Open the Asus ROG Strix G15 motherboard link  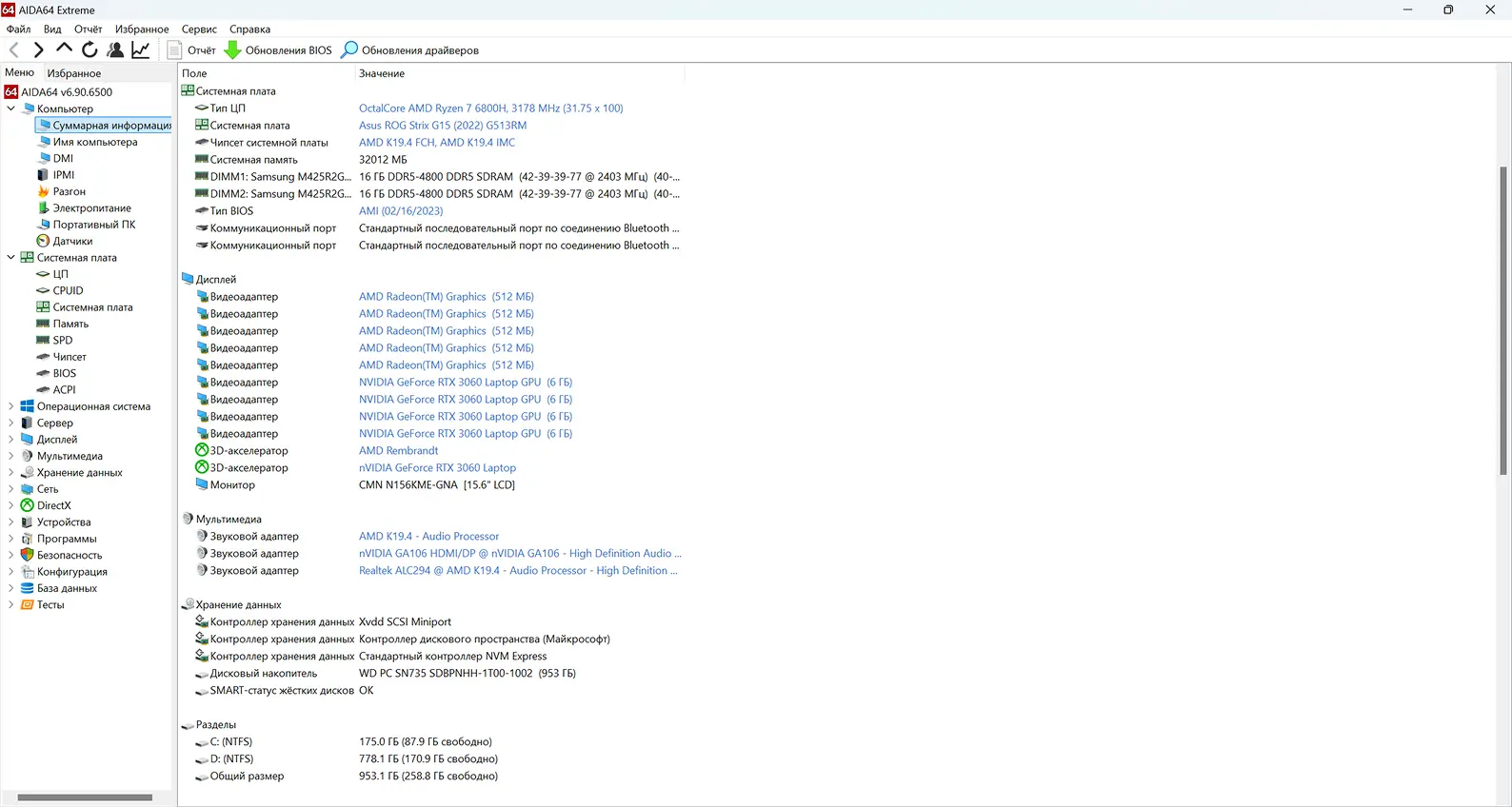[x=442, y=126]
